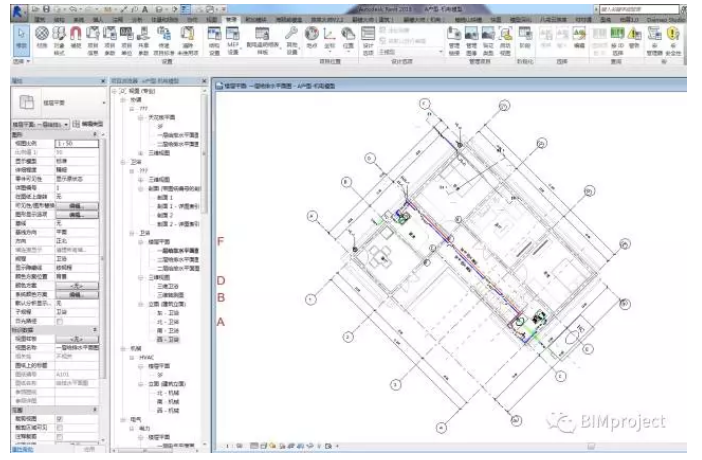Open the Macro Manager

[x=655, y=40]
